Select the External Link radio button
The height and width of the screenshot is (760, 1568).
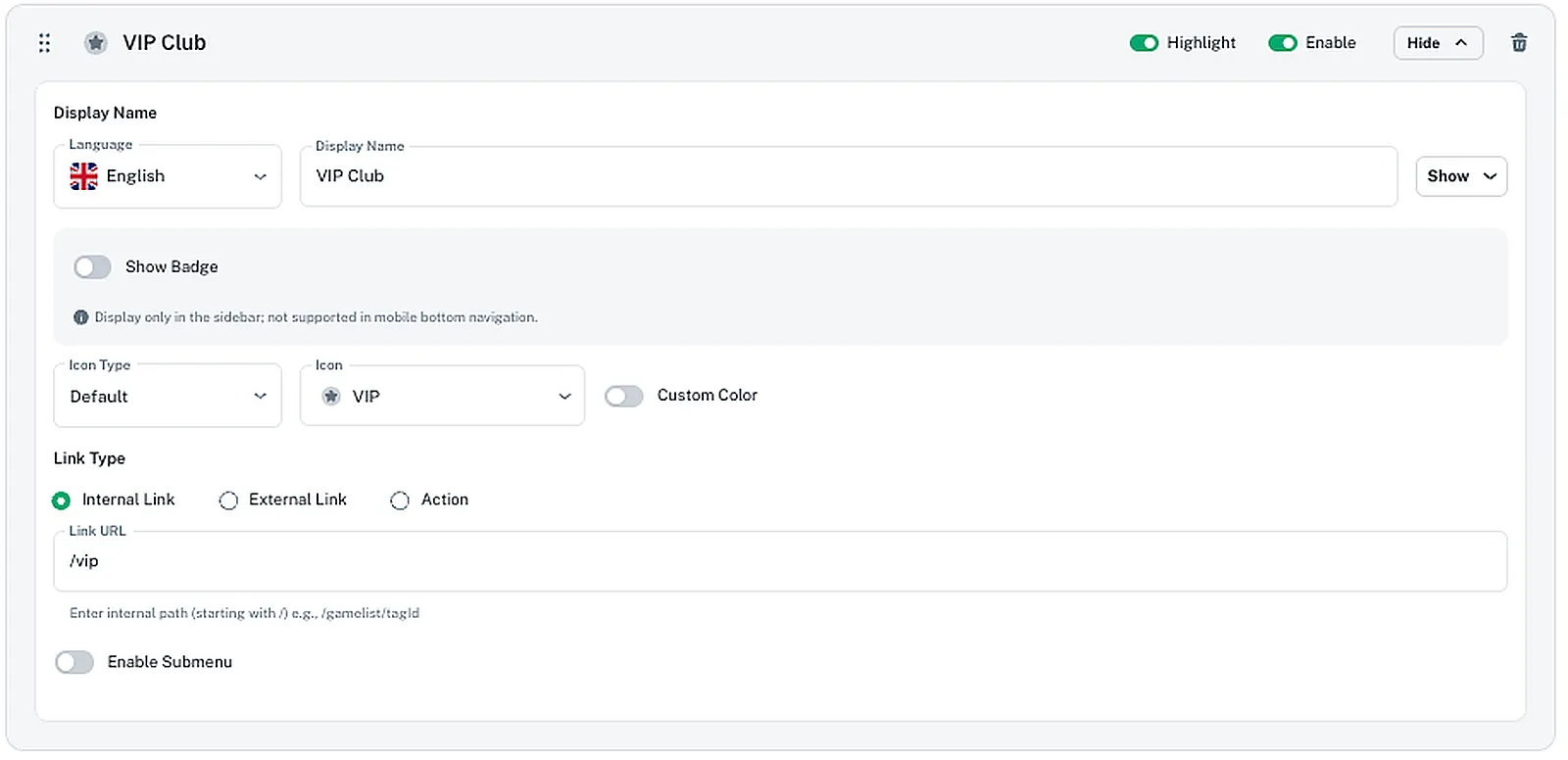point(228,500)
